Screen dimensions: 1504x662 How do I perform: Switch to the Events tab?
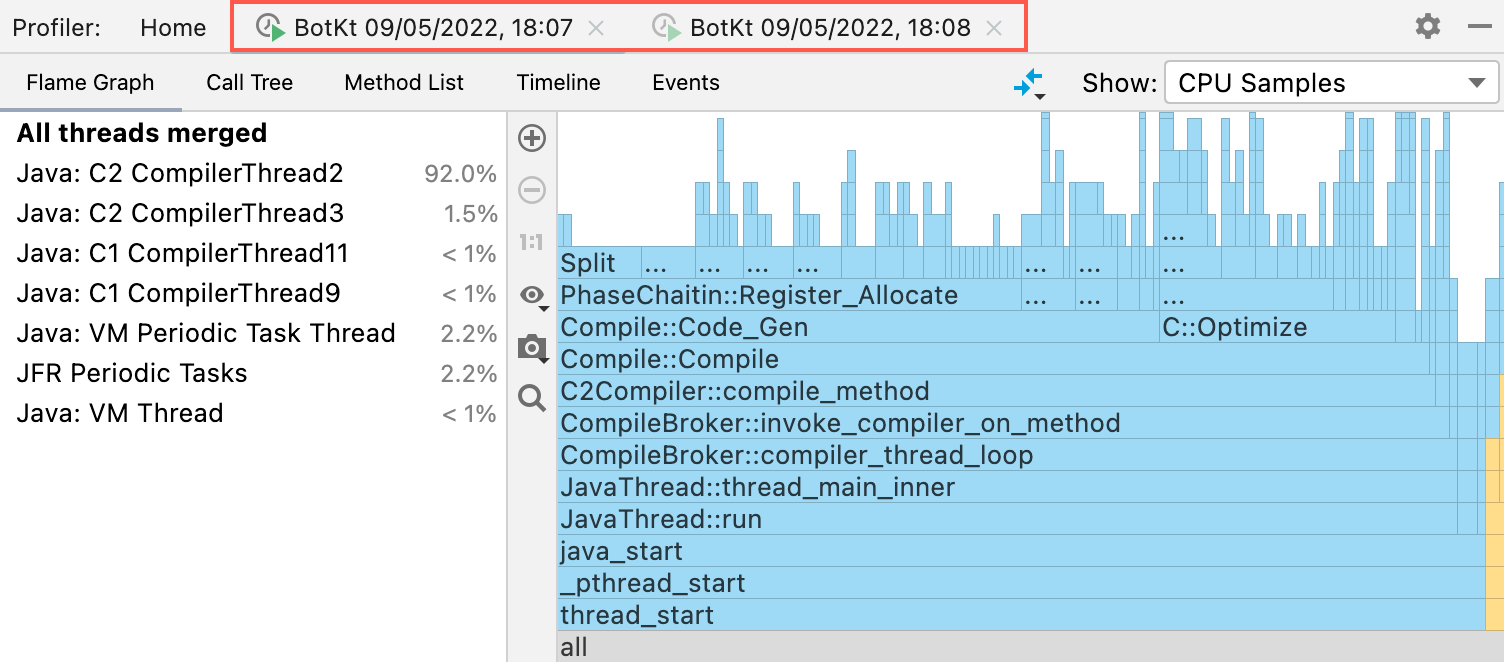click(685, 83)
